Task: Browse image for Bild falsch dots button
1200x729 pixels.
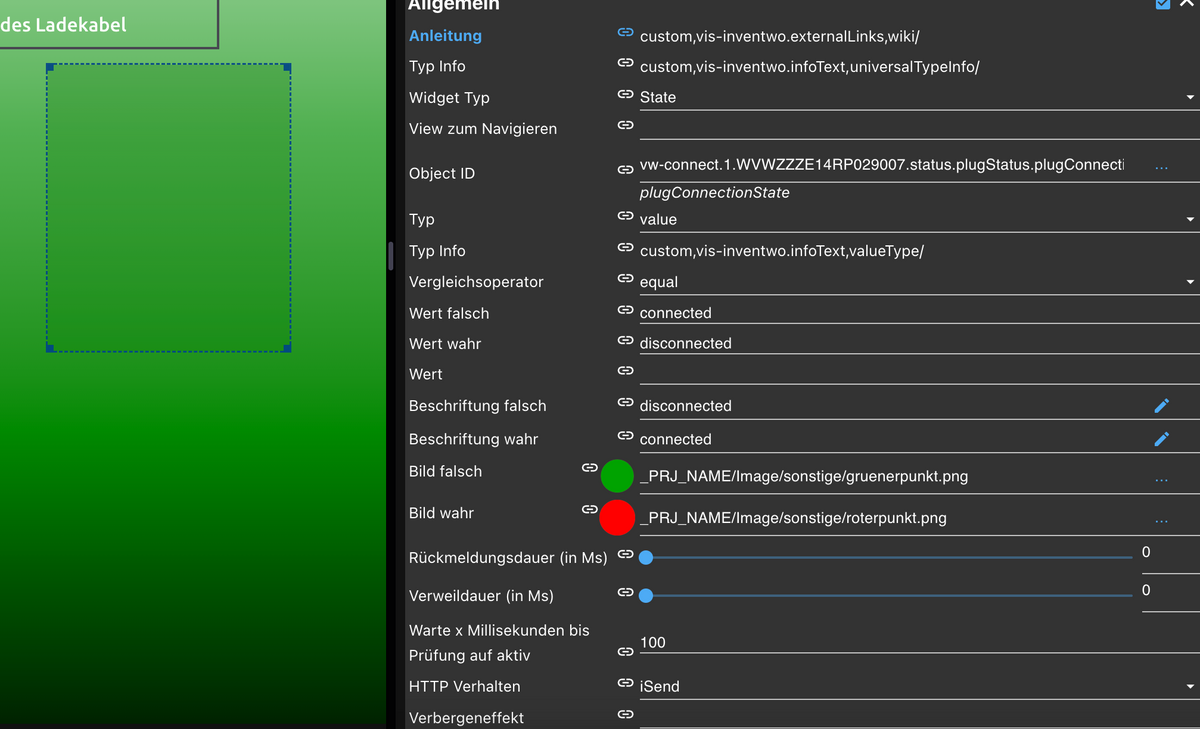Action: click(x=1161, y=479)
